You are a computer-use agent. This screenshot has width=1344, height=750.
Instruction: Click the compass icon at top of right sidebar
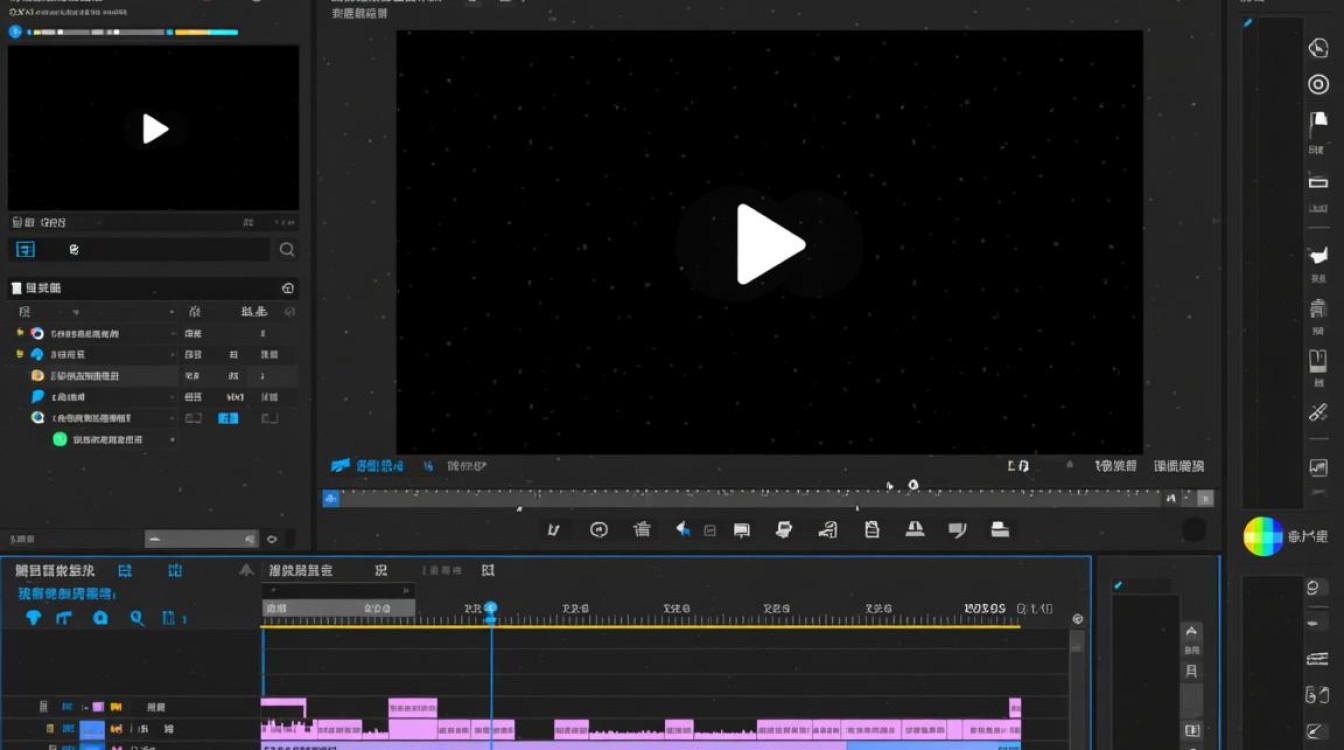point(1318,48)
